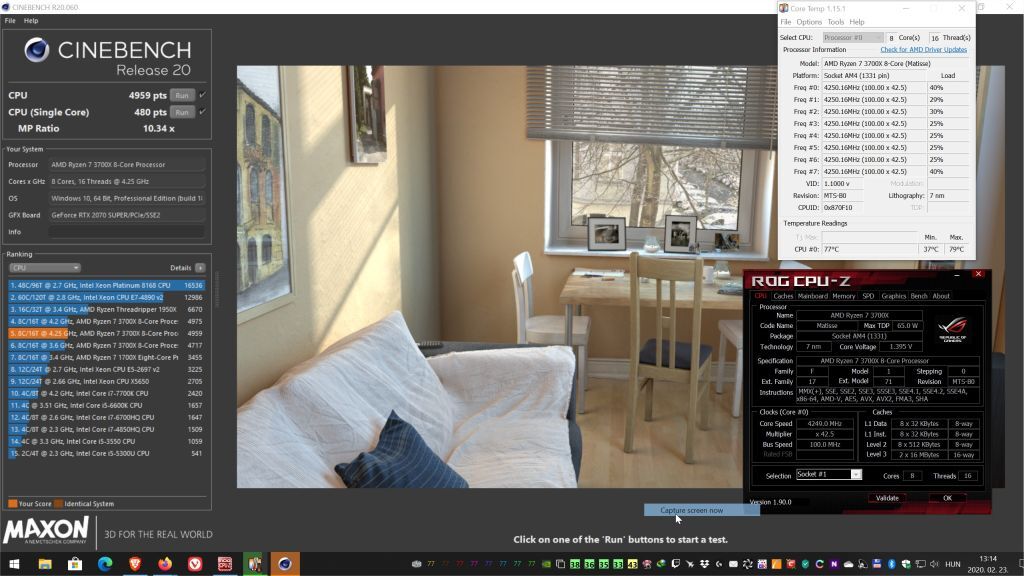This screenshot has width=1024, height=576.
Task: Switch HUN keyboard language indicator
Action: click(953, 564)
